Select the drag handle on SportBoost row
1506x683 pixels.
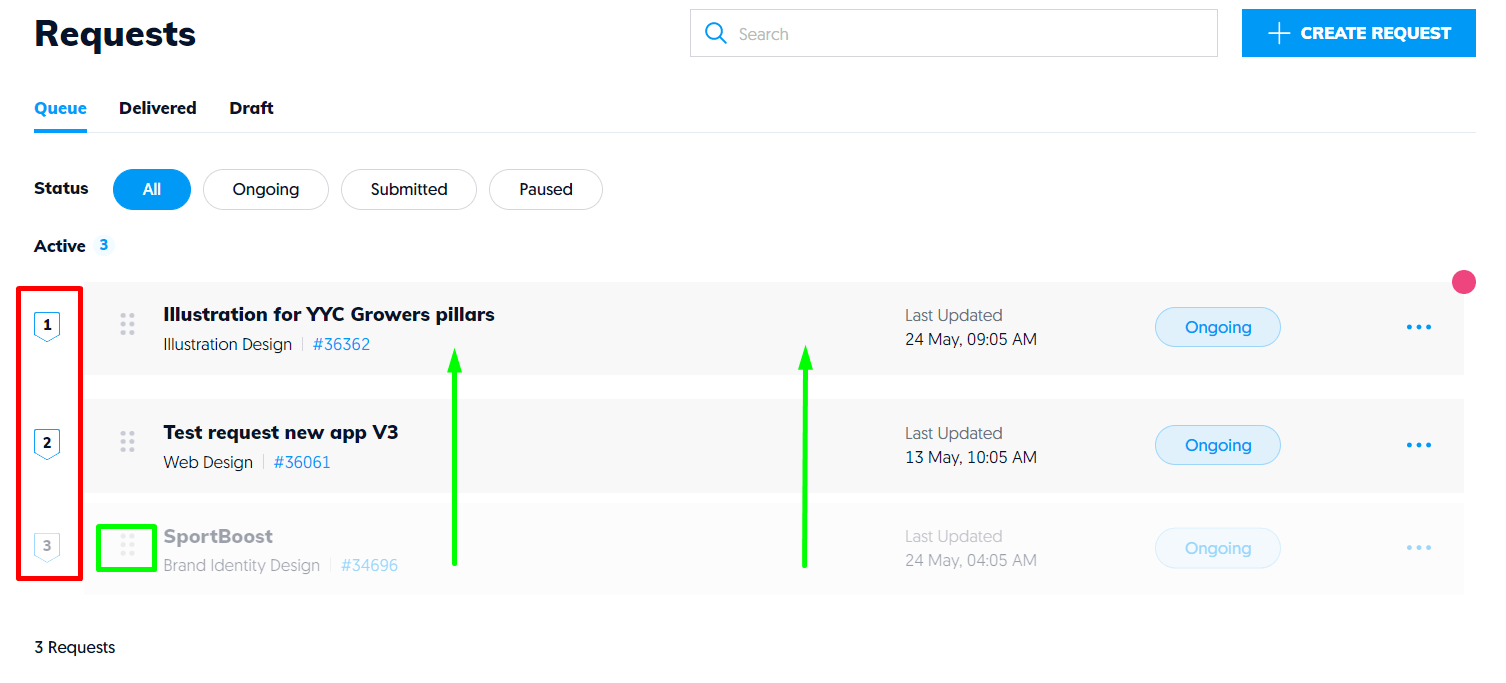click(127, 546)
